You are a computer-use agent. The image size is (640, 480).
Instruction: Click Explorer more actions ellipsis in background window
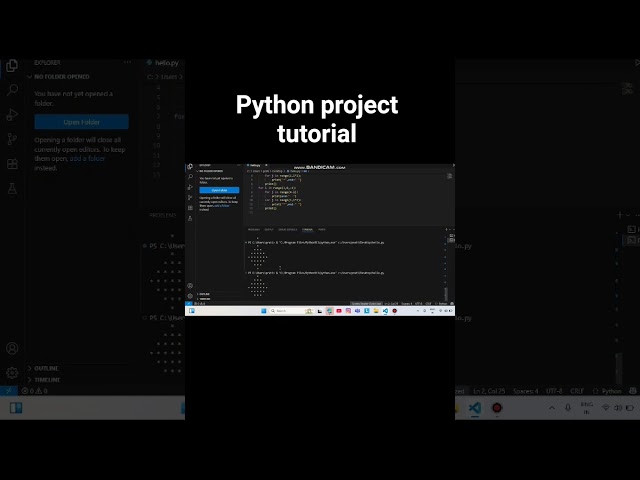click(127, 62)
